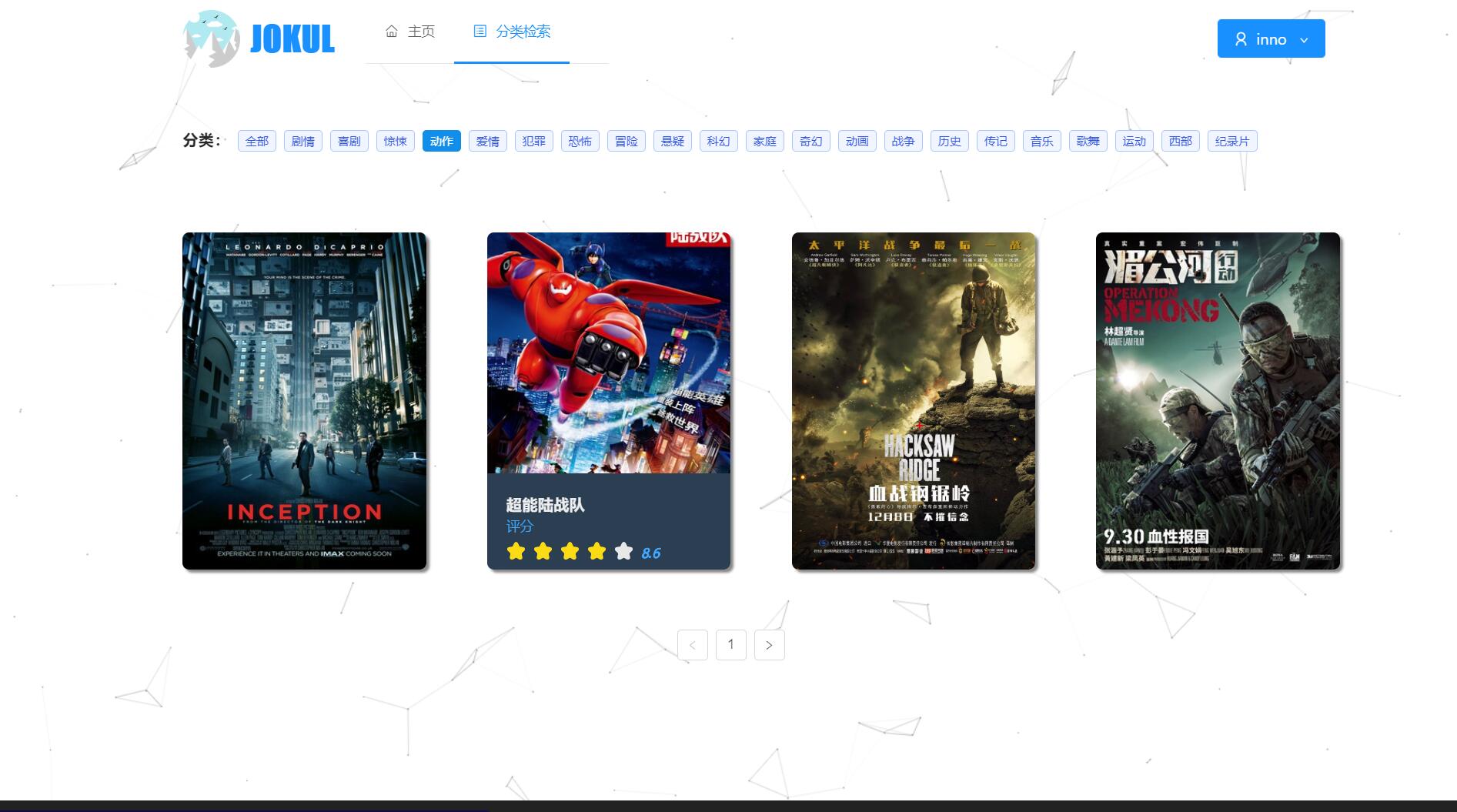Pick the 战争 category tag
1457x812 pixels.
(x=904, y=141)
